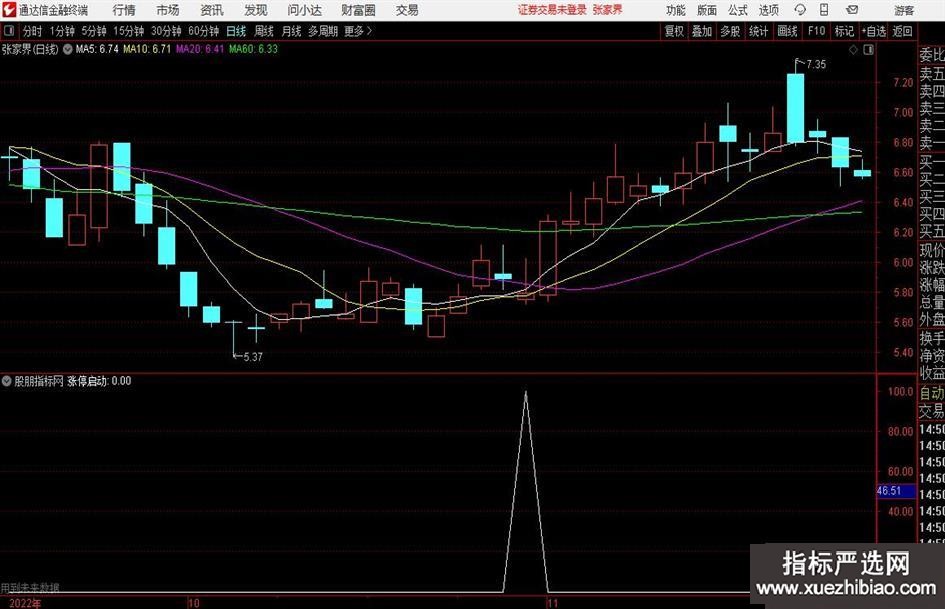Open the 发现 menu
The image size is (945, 609).
pyautogui.click(x=256, y=10)
